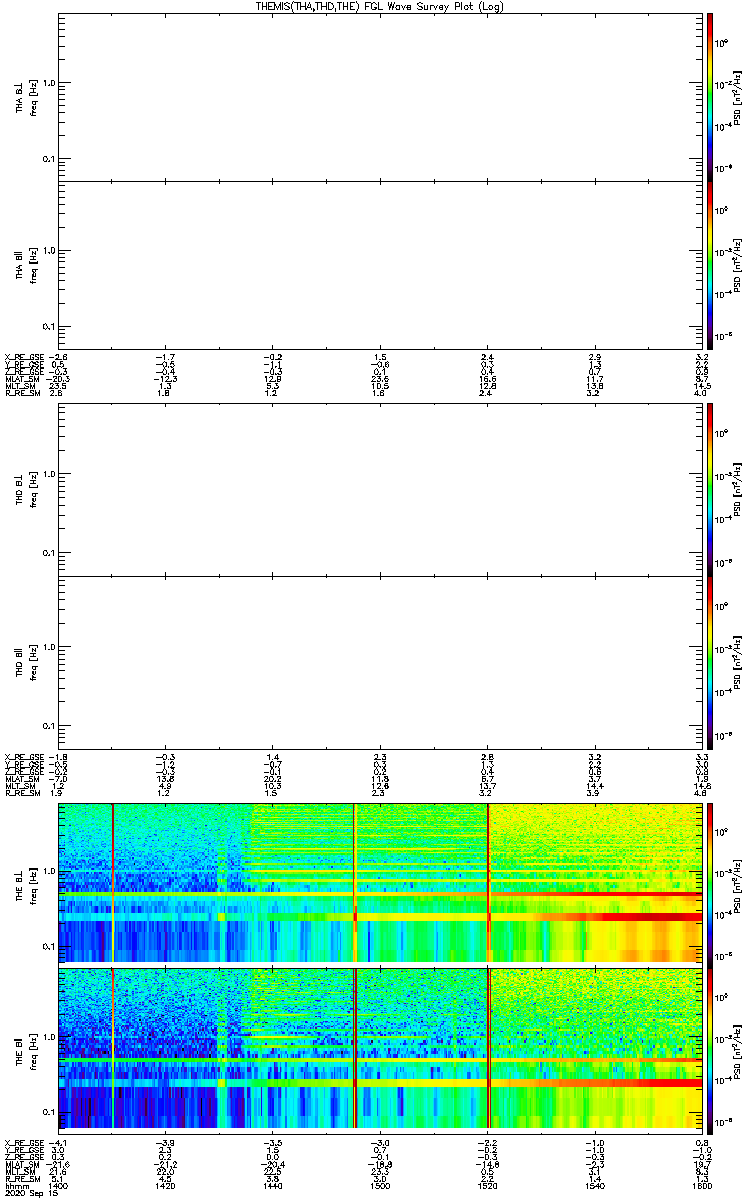Image resolution: width=750 pixels, height=1200 pixels.
Task: Click the PSD [nT²/Hz] label of THA BL colorbar
Action: [738, 97]
